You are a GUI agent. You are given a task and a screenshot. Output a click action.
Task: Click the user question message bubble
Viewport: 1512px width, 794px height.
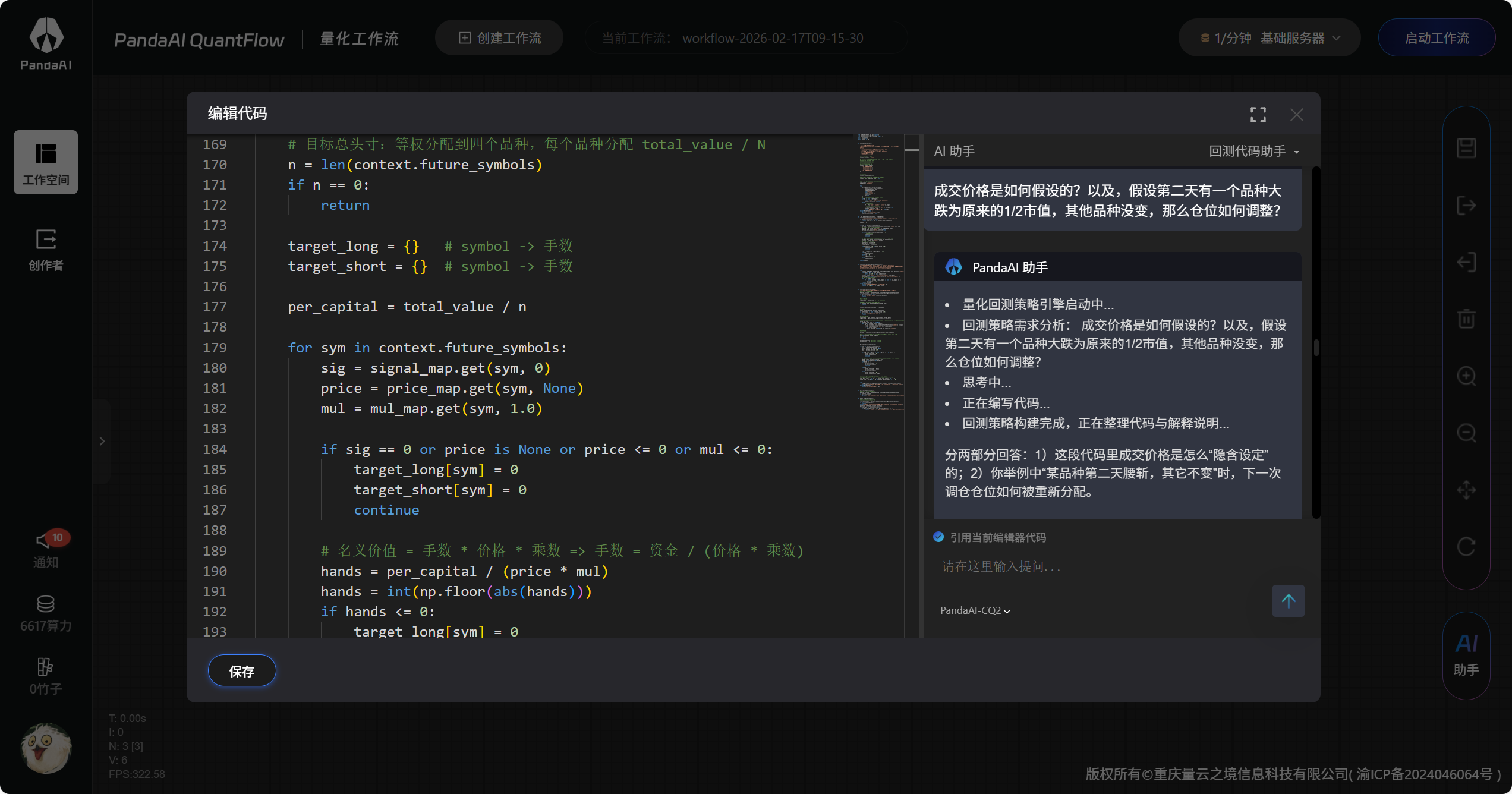click(x=1113, y=200)
